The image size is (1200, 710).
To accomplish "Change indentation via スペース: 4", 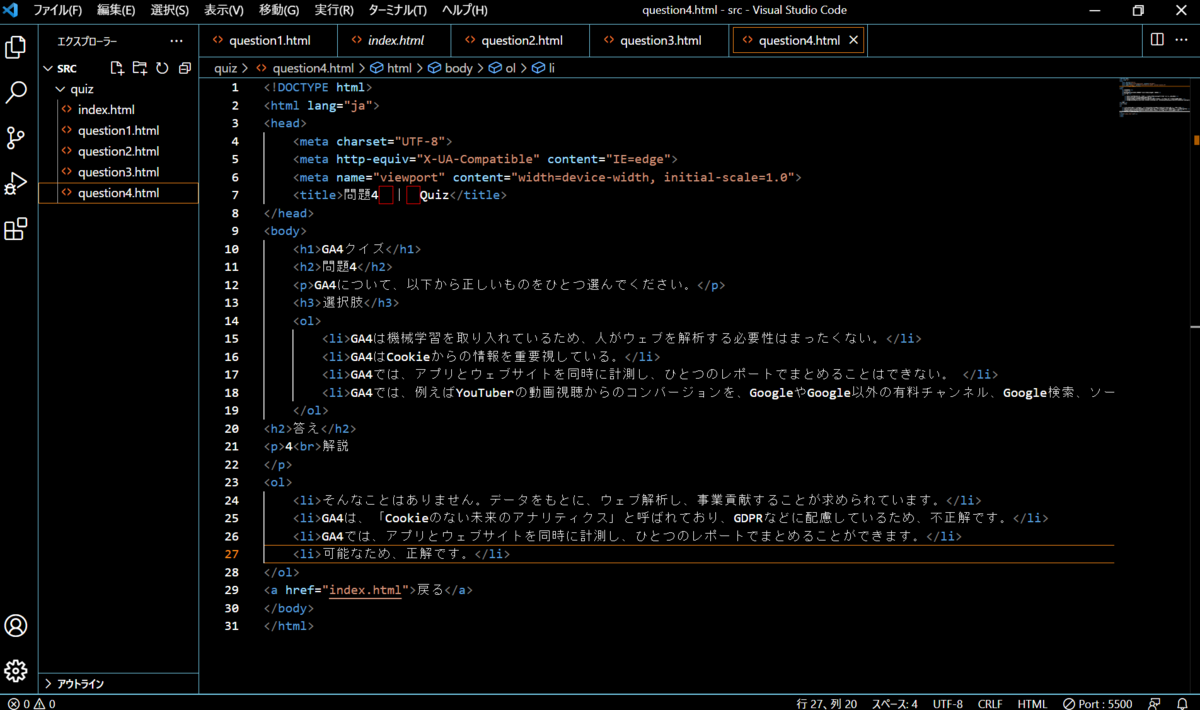I will click(894, 703).
